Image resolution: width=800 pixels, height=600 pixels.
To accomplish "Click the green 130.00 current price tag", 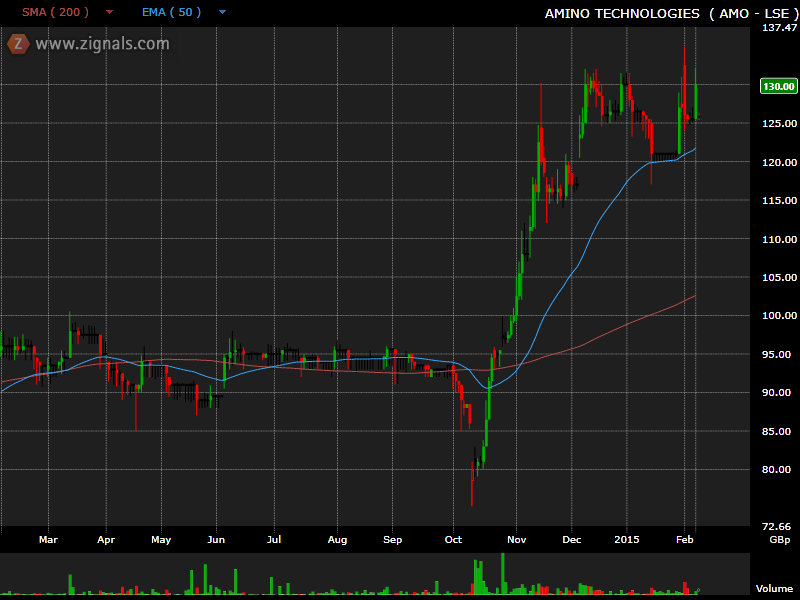I will [777, 86].
